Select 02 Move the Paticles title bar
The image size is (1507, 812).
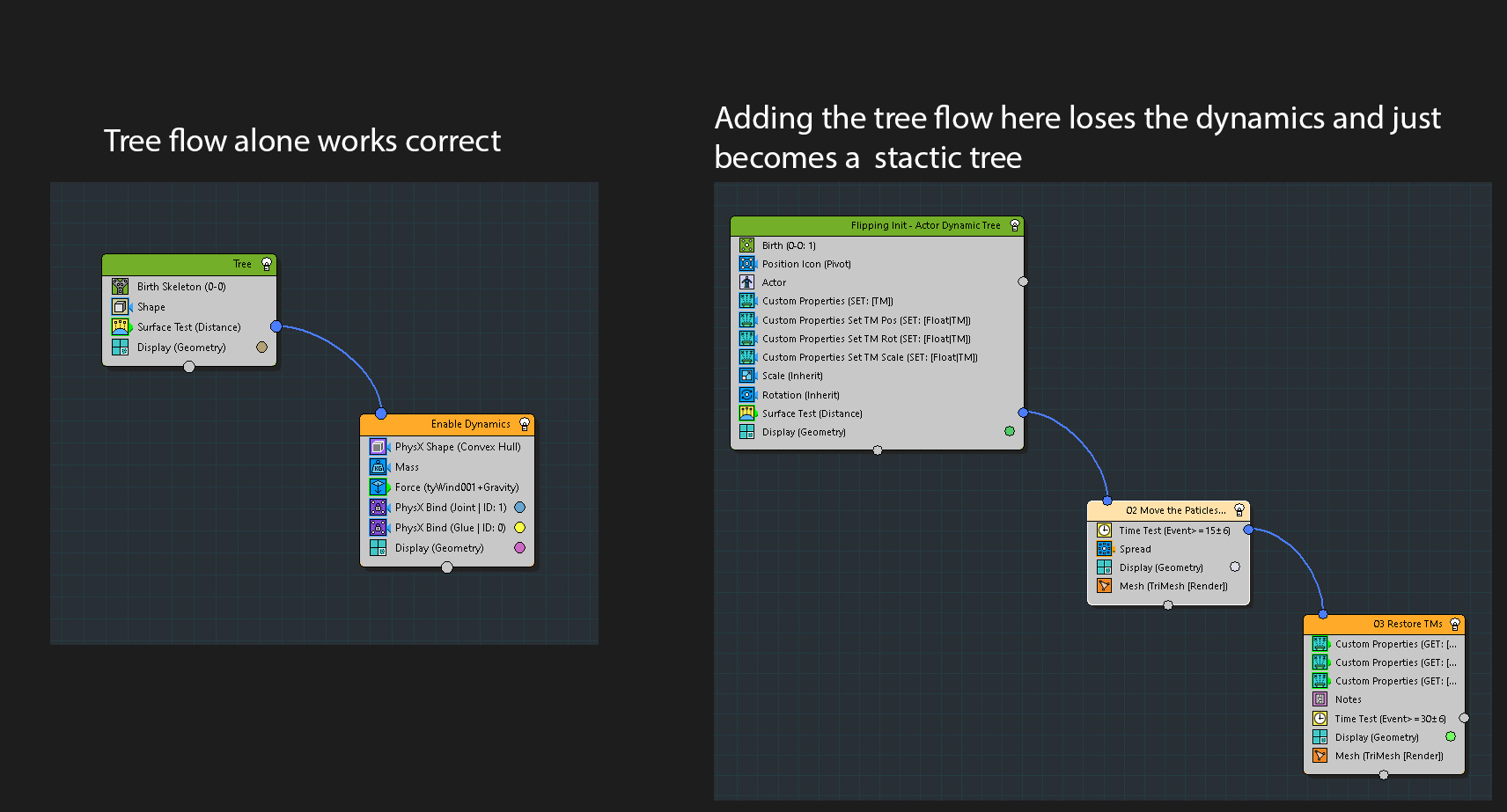pyautogui.click(x=1168, y=510)
